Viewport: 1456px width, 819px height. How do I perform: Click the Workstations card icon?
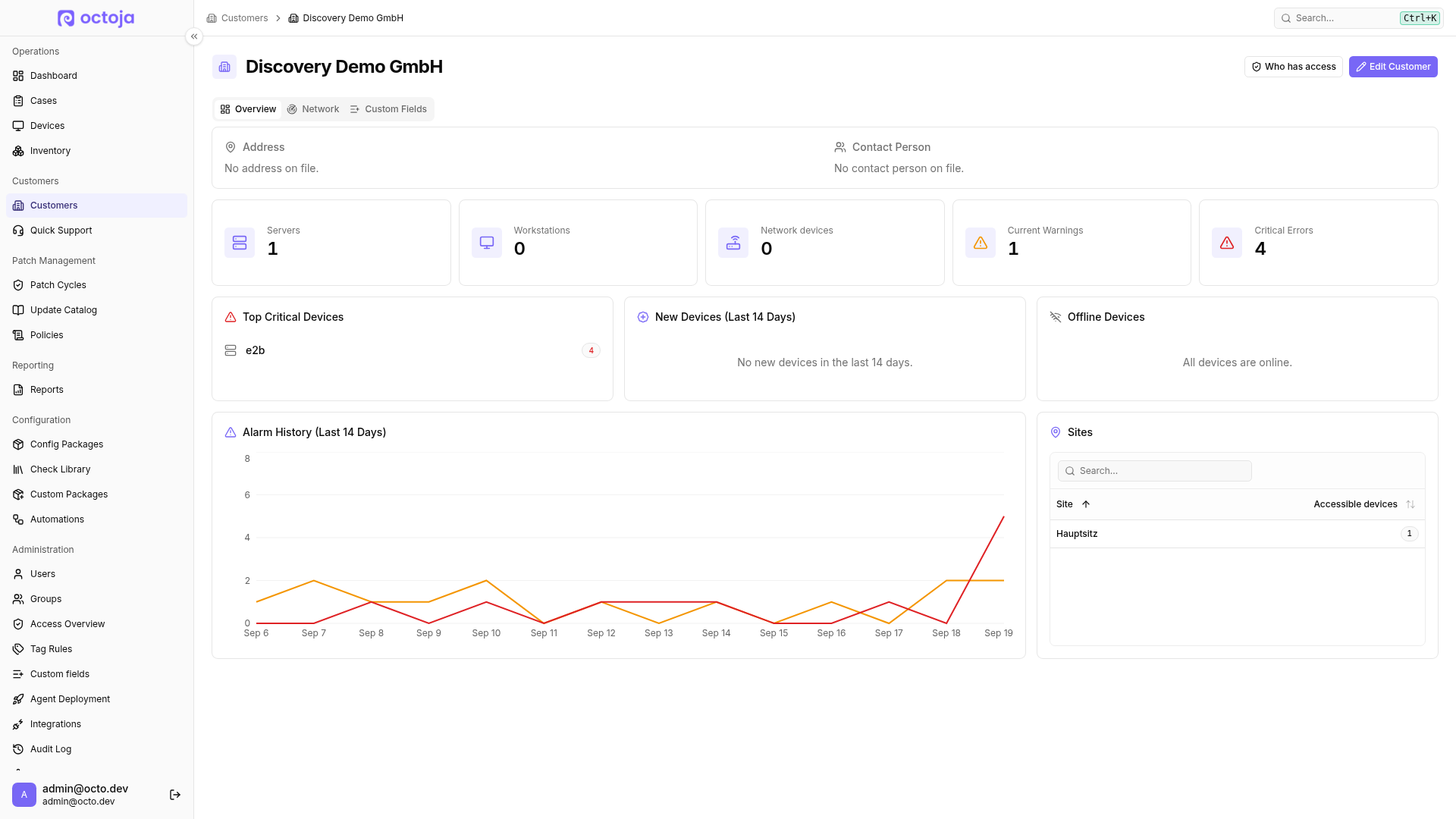(487, 243)
